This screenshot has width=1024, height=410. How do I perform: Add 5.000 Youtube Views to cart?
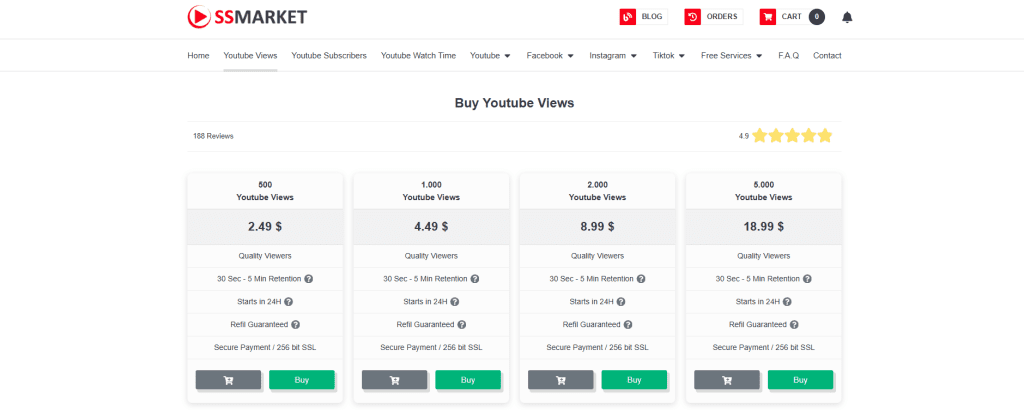[x=727, y=380]
